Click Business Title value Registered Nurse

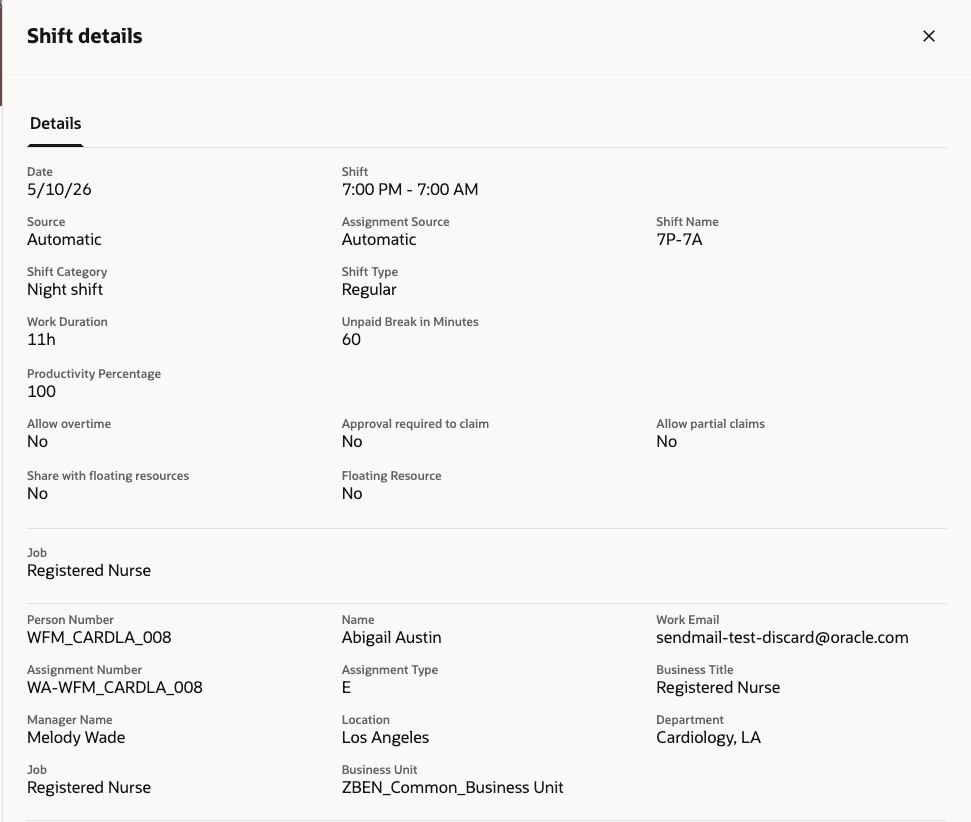click(x=718, y=688)
